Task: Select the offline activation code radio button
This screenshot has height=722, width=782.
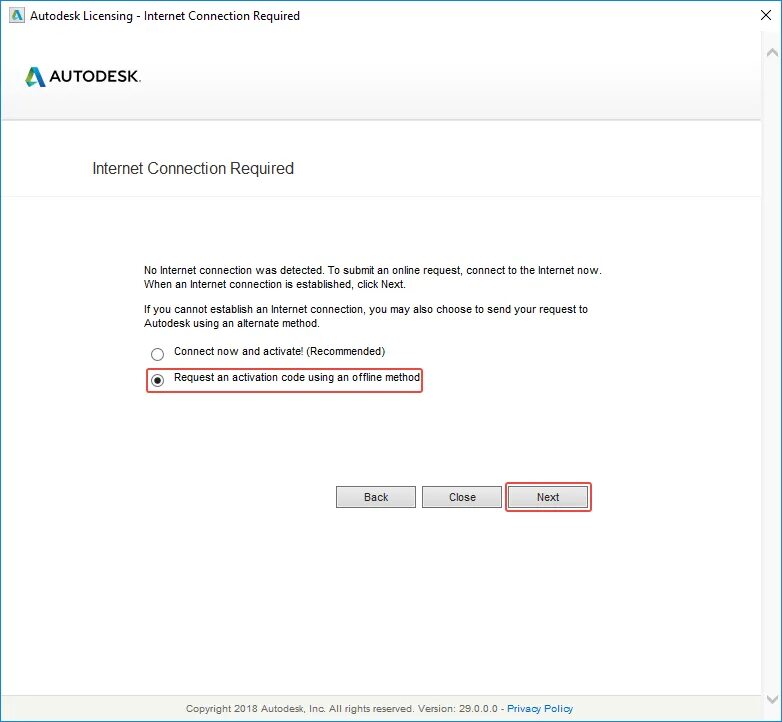Action: [158, 380]
